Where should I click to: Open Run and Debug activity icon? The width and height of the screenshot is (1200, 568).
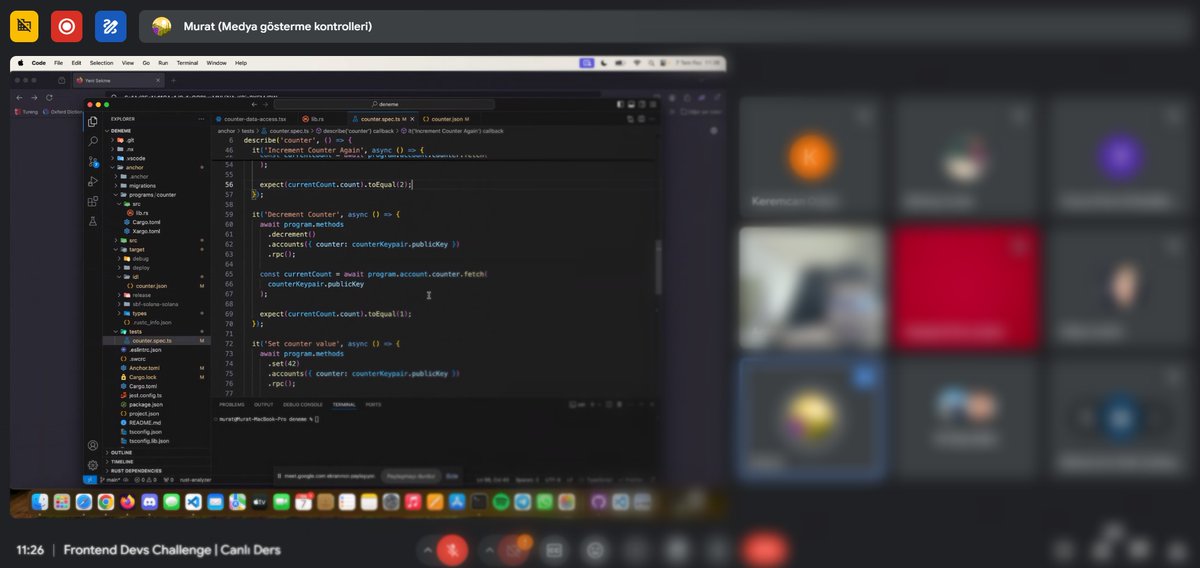pos(93,181)
